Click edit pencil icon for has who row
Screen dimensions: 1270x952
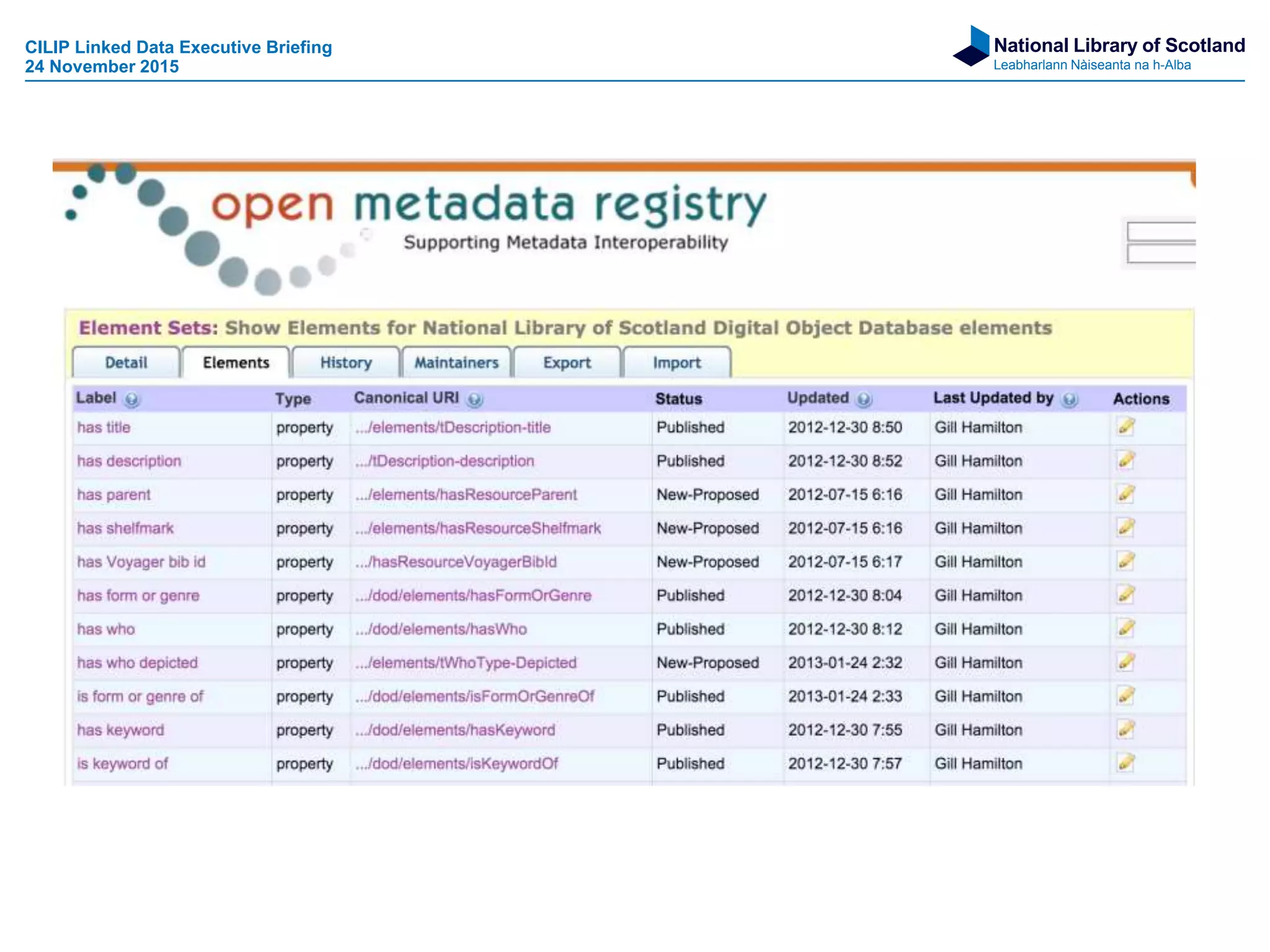(1126, 628)
